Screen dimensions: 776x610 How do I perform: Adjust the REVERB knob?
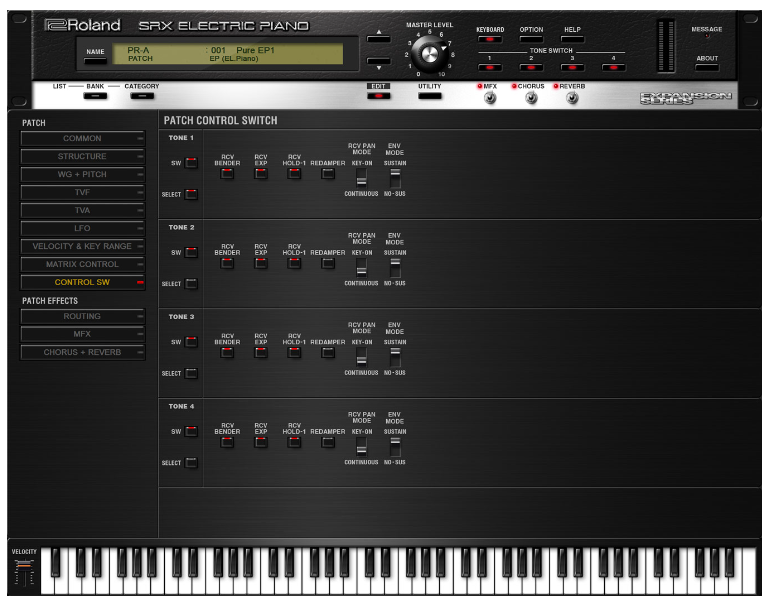tap(572, 98)
